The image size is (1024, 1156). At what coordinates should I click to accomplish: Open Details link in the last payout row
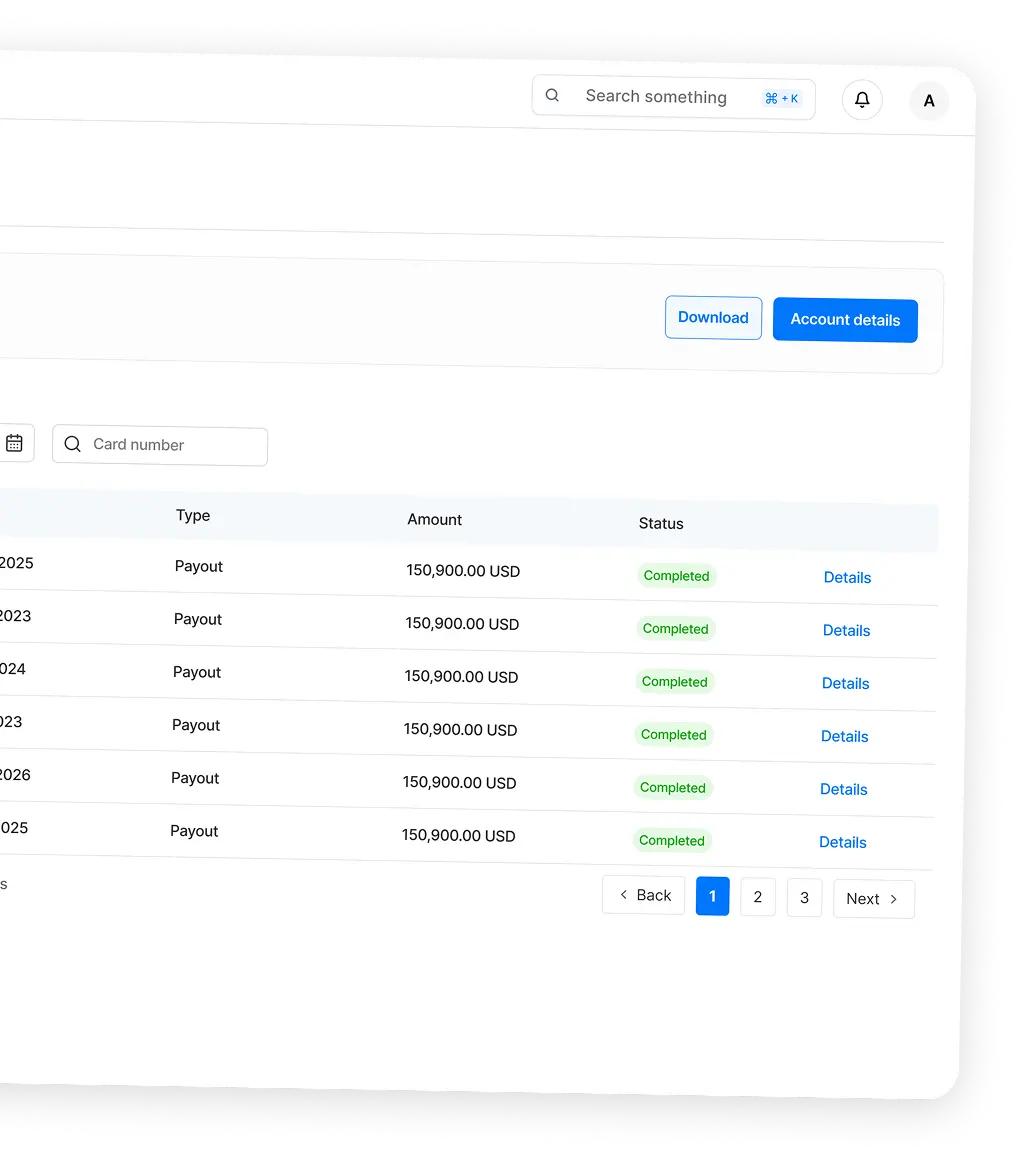pyautogui.click(x=842, y=842)
